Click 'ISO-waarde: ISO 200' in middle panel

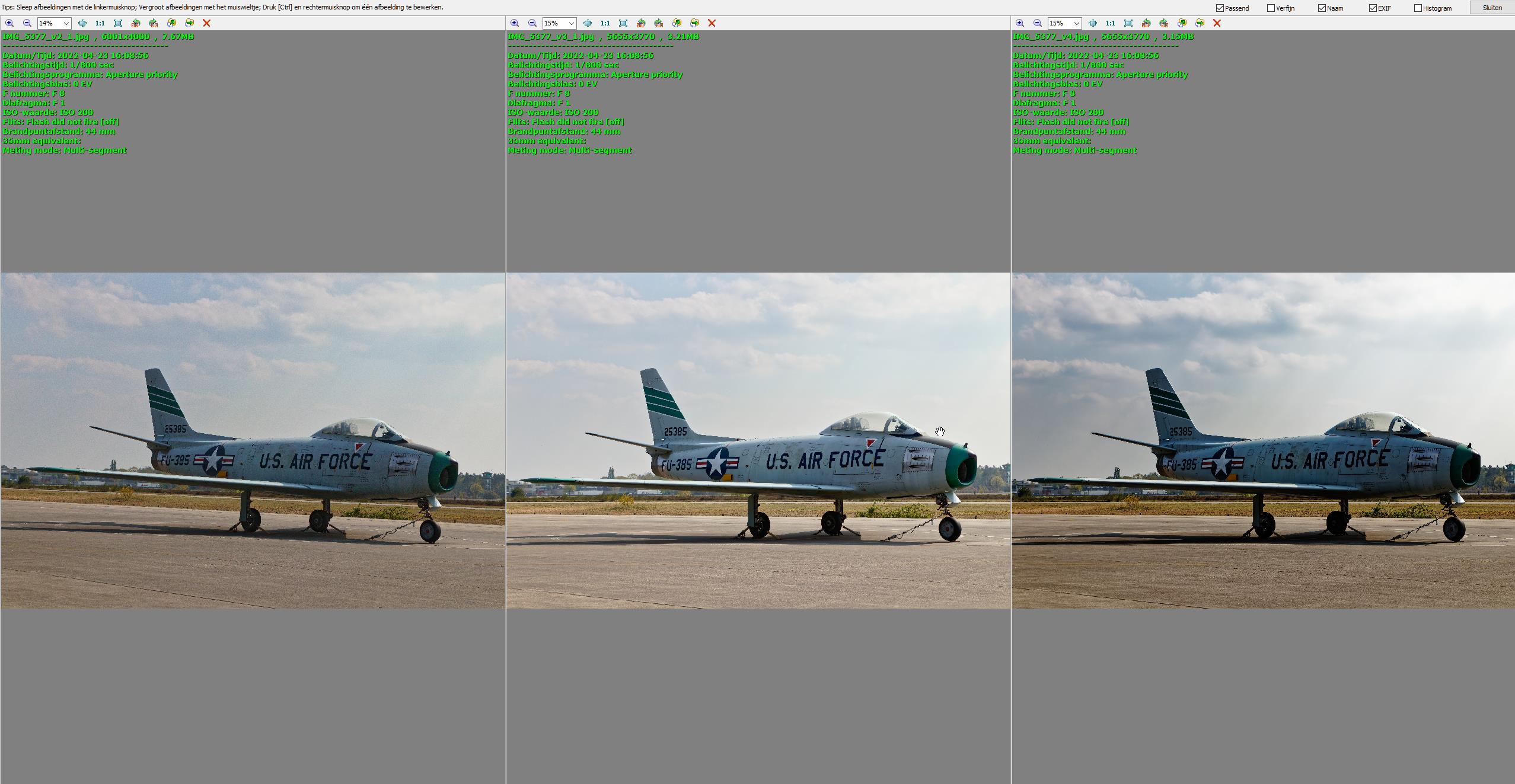pos(553,112)
